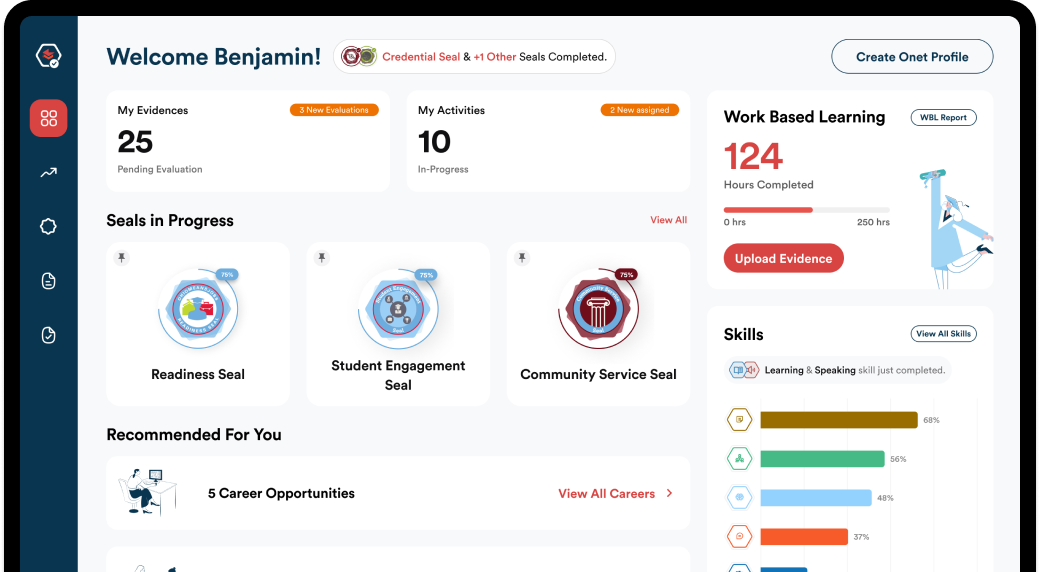Click the app logo at sidebar top
This screenshot has width=1040, height=572.
(48, 56)
